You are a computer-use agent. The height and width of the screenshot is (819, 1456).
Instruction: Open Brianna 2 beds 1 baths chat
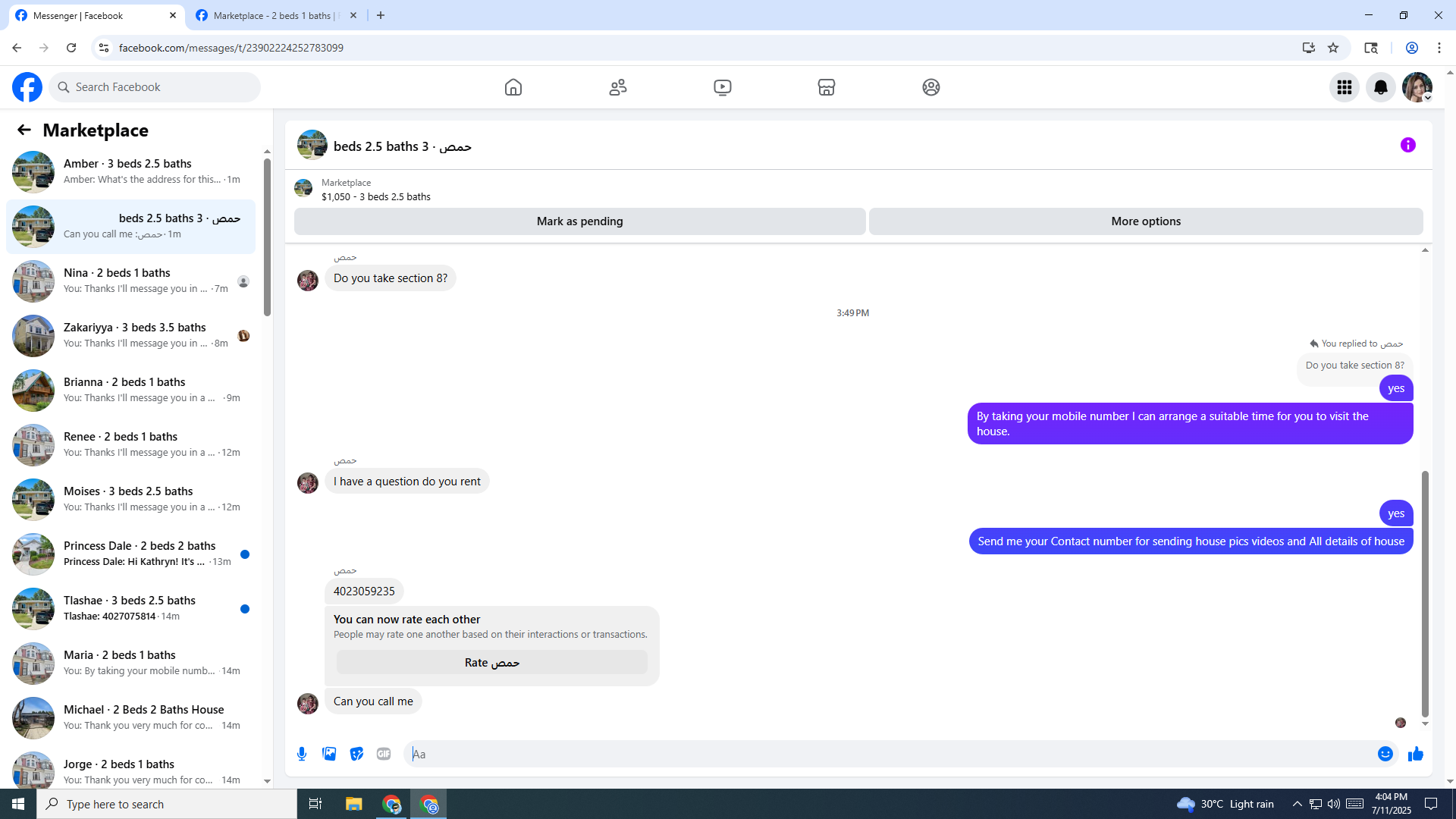tap(130, 390)
